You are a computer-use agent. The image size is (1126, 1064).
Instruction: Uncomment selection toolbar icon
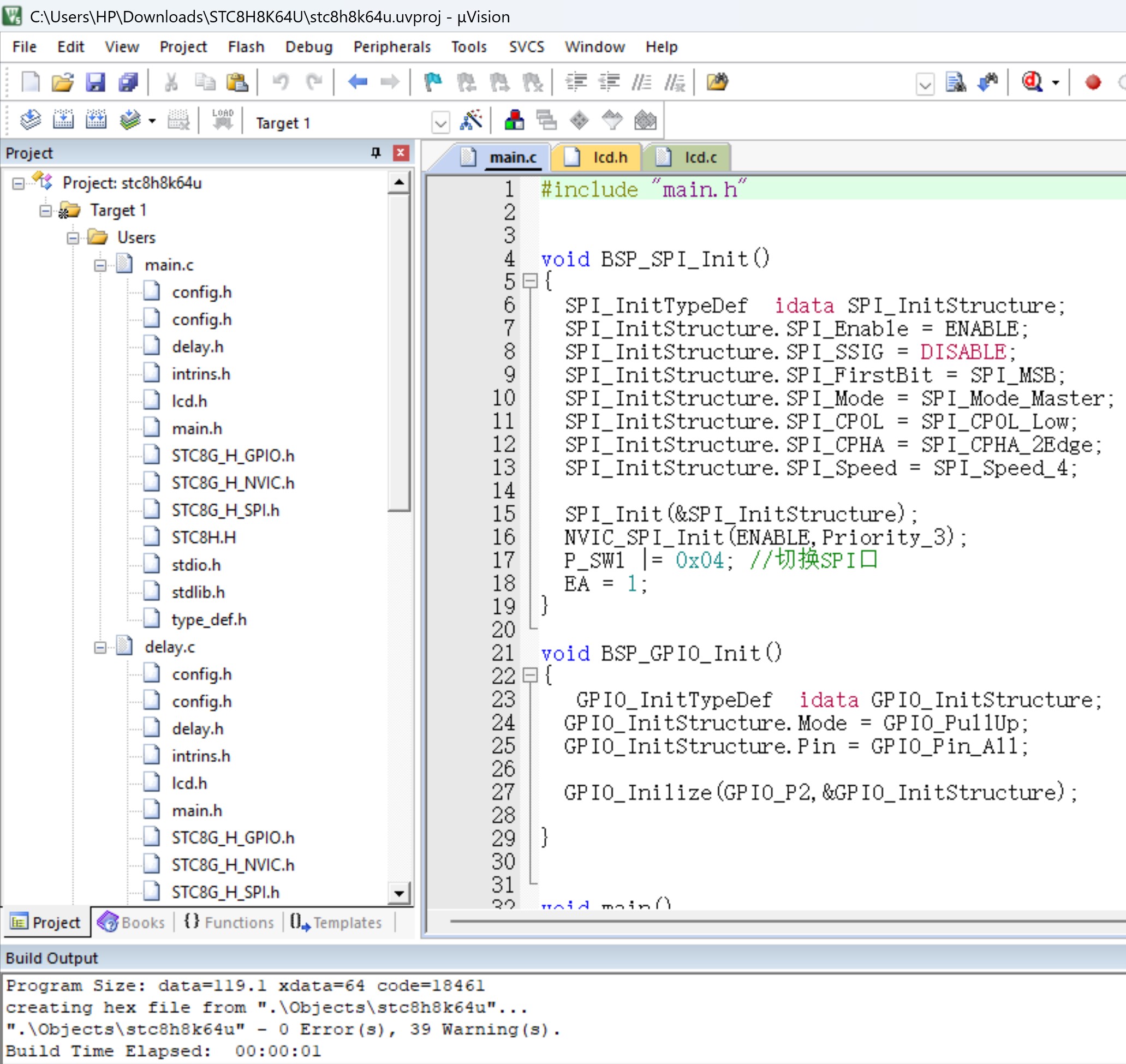click(675, 82)
